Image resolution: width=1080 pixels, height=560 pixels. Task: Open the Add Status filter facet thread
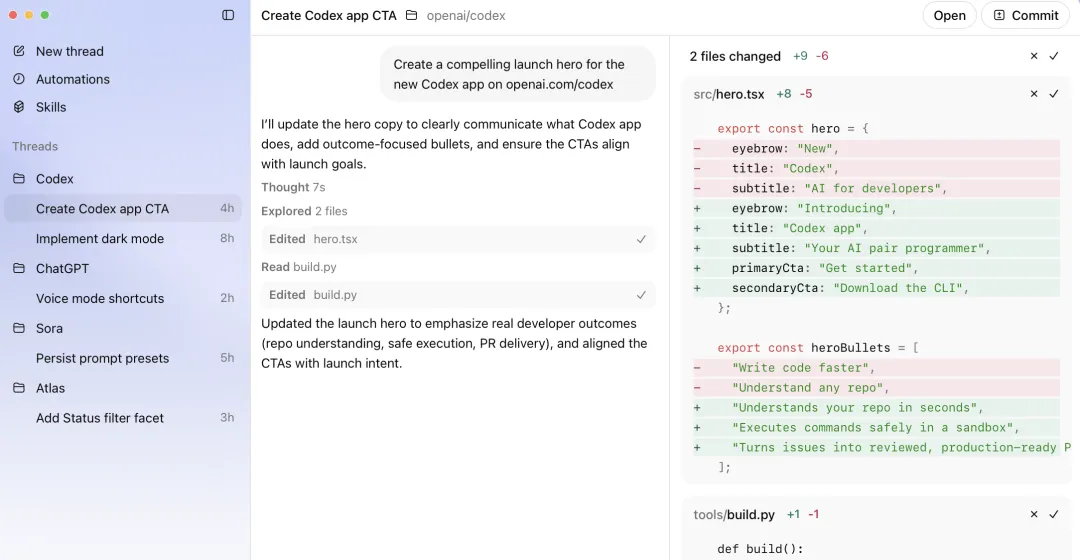coord(100,418)
